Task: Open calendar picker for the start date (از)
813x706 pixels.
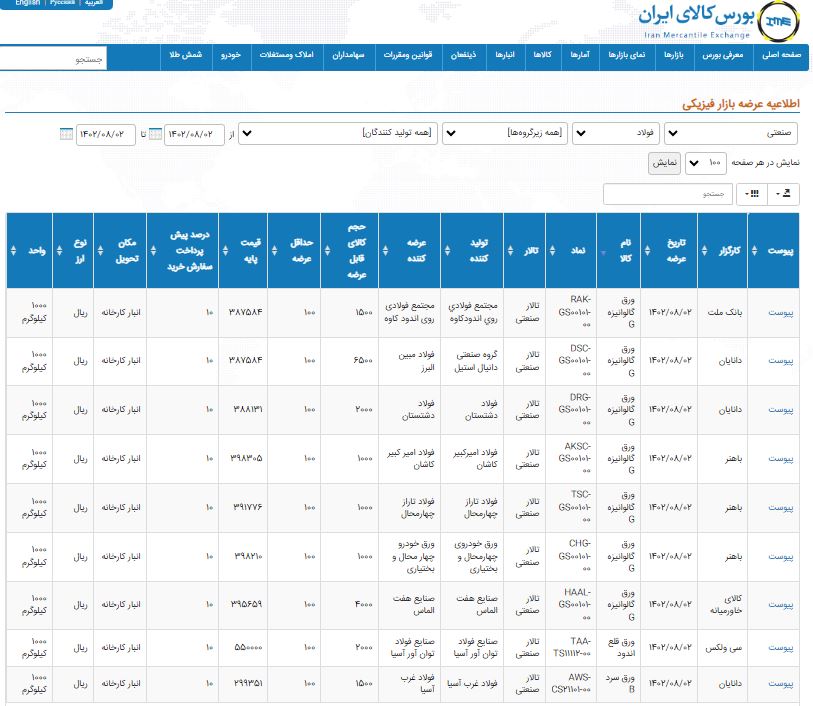Action: [x=155, y=134]
